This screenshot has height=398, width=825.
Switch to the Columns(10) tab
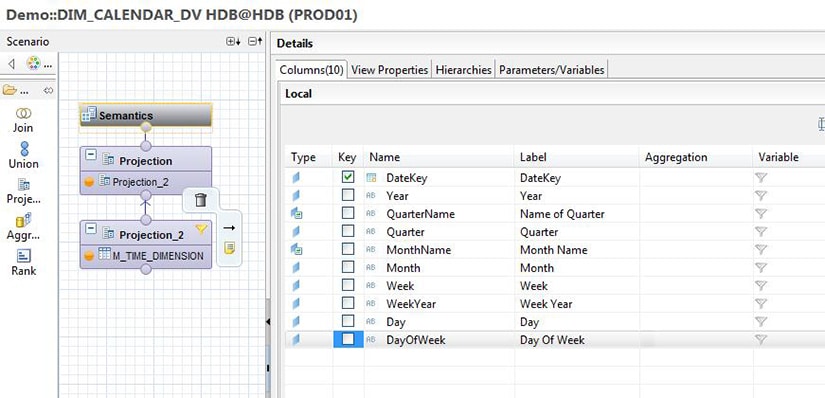(311, 69)
